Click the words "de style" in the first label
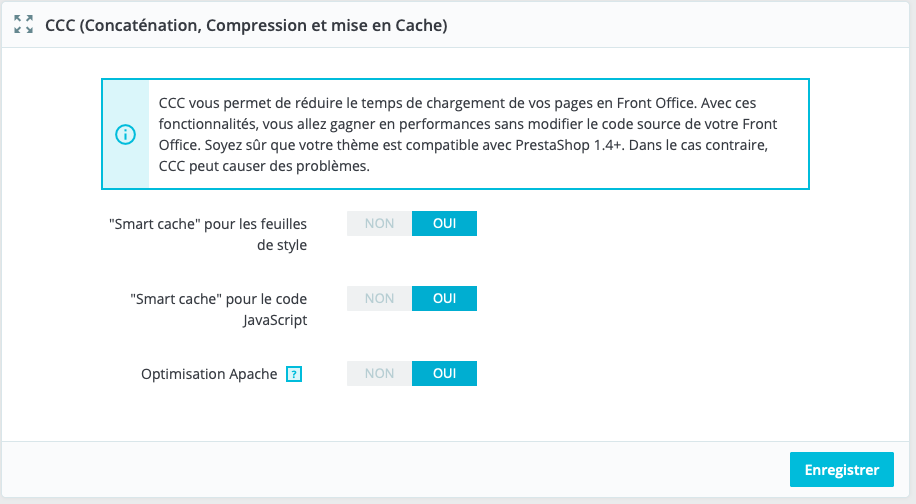 tap(282, 245)
